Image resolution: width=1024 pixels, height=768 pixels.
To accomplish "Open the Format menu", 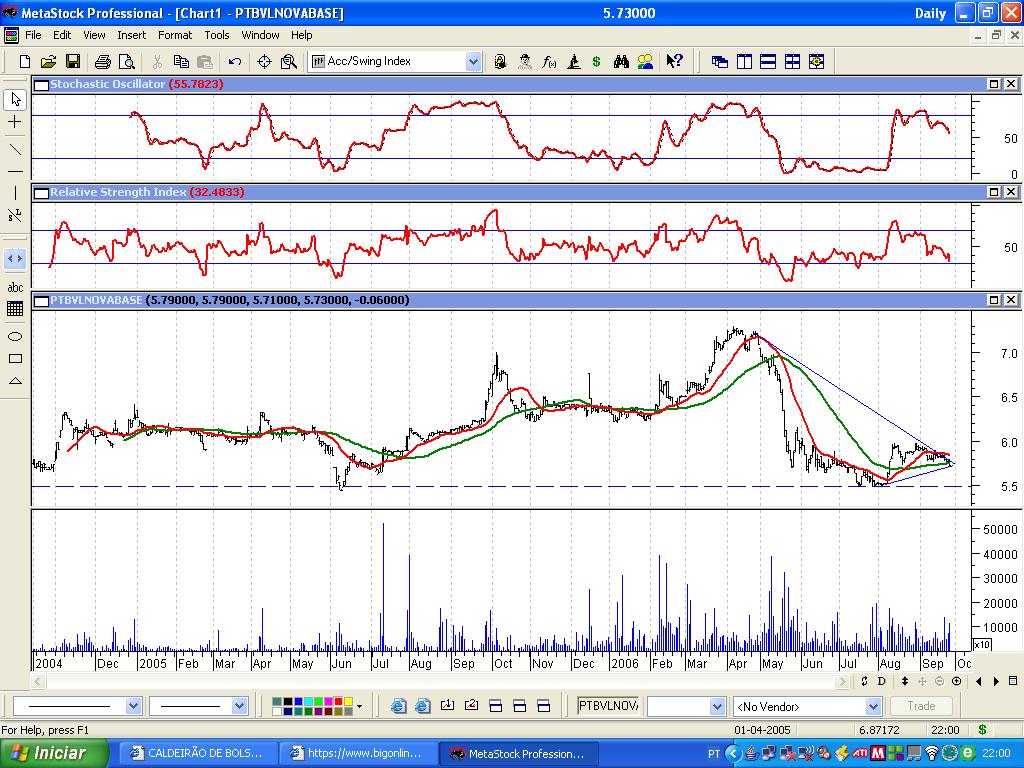I will (x=175, y=35).
